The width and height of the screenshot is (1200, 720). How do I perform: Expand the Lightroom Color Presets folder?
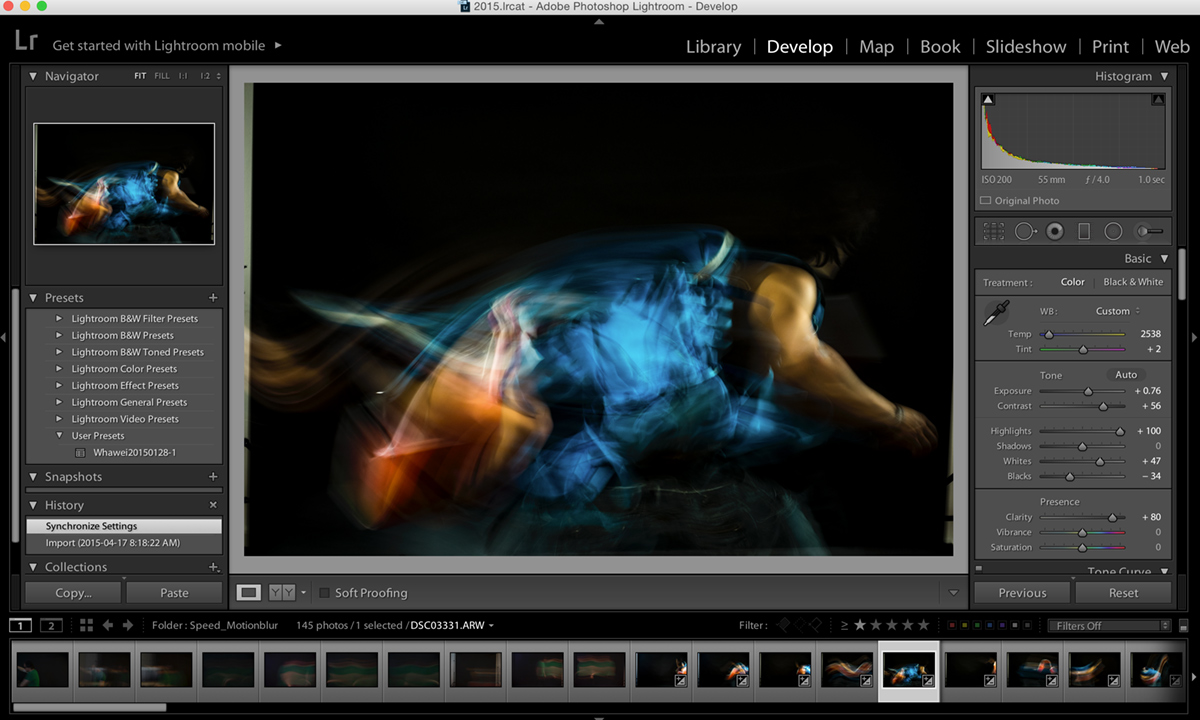(59, 369)
